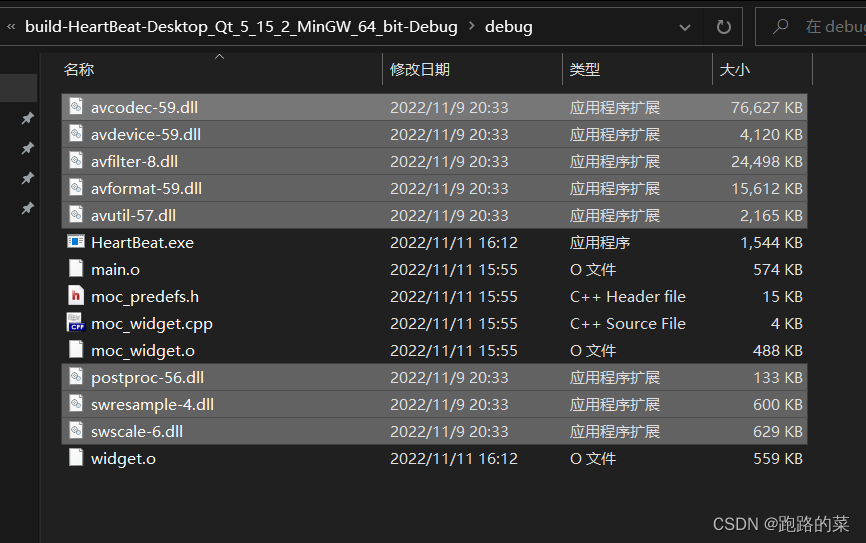Select the file name avfilter-8.dll

coord(134,161)
